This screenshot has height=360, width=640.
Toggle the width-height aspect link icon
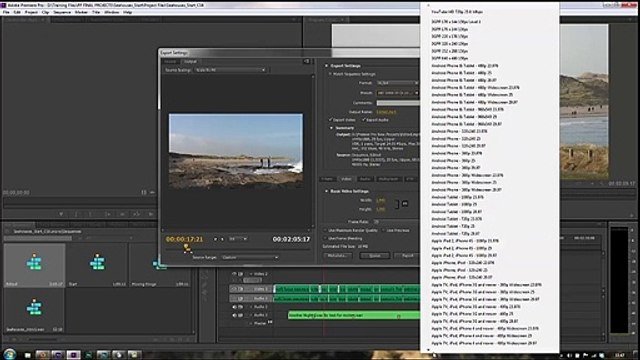(x=404, y=203)
